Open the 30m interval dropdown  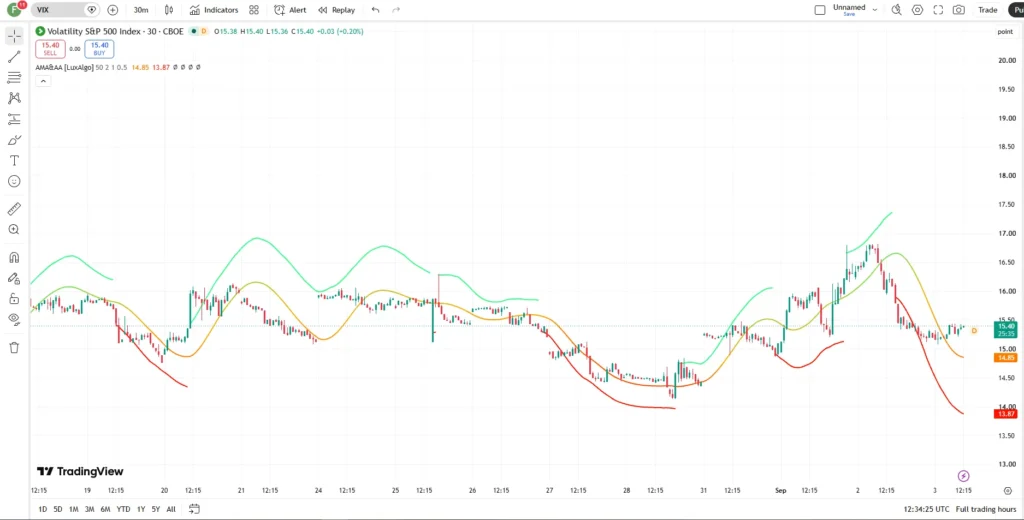coord(140,10)
